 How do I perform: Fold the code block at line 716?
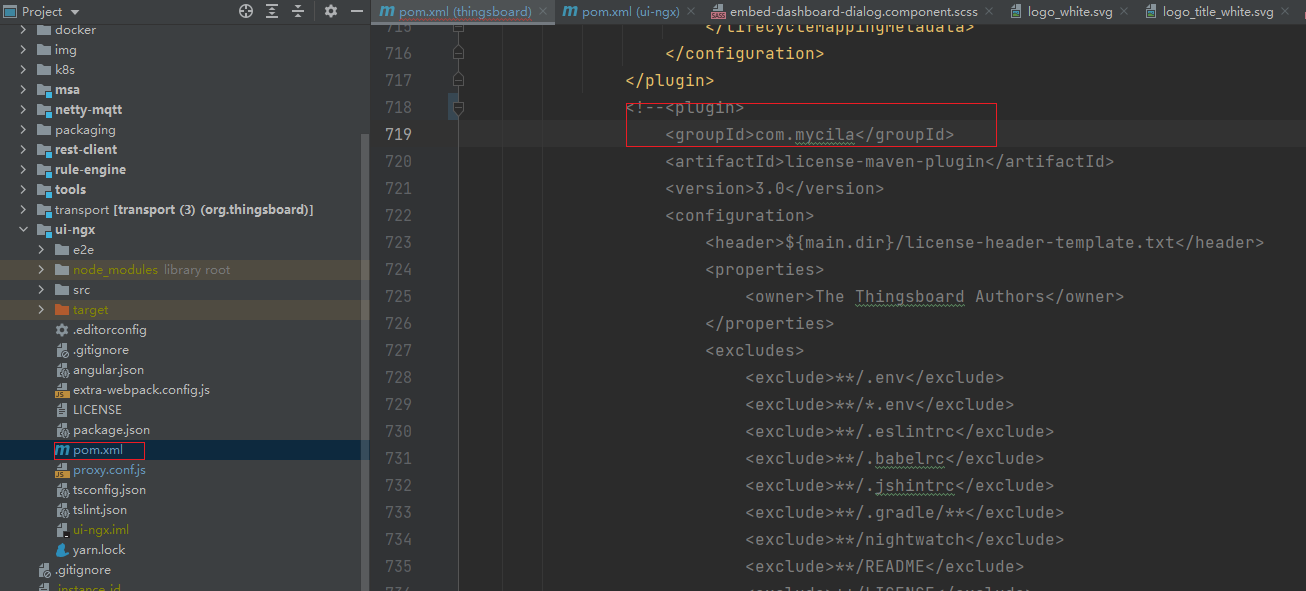pyautogui.click(x=458, y=53)
